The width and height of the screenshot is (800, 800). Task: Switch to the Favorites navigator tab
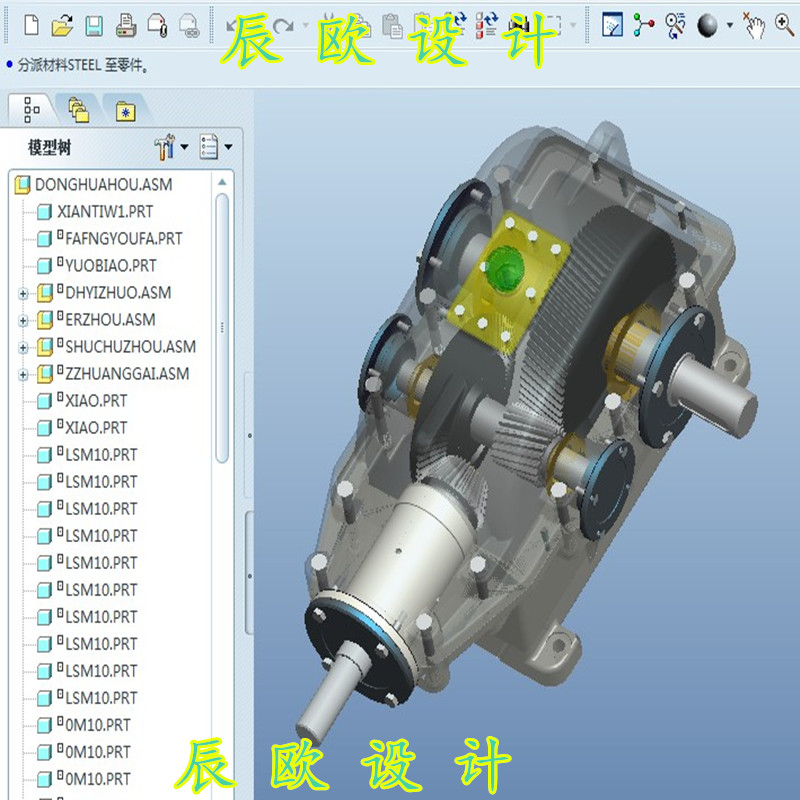tap(126, 110)
